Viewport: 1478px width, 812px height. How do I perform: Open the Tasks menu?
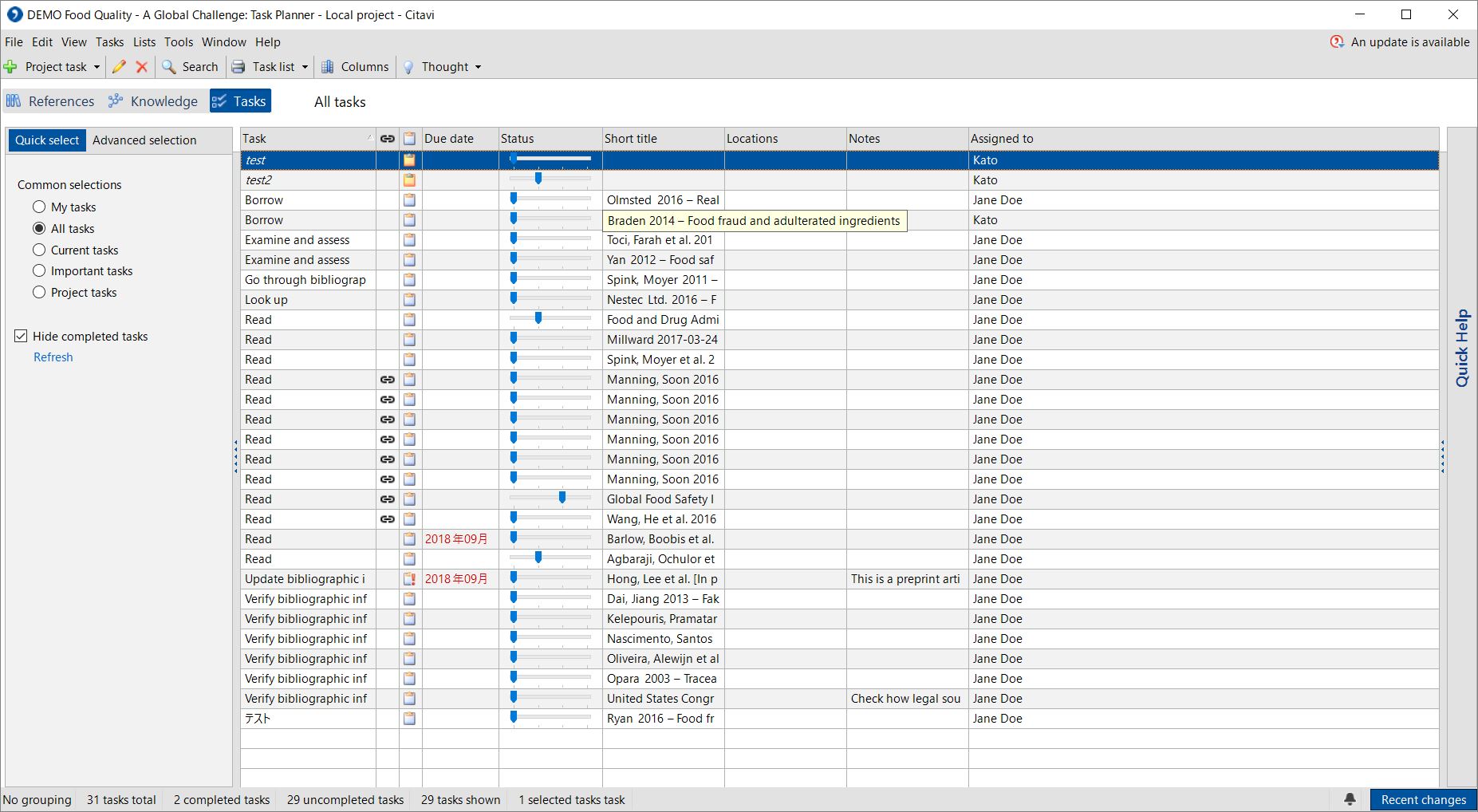tap(110, 42)
